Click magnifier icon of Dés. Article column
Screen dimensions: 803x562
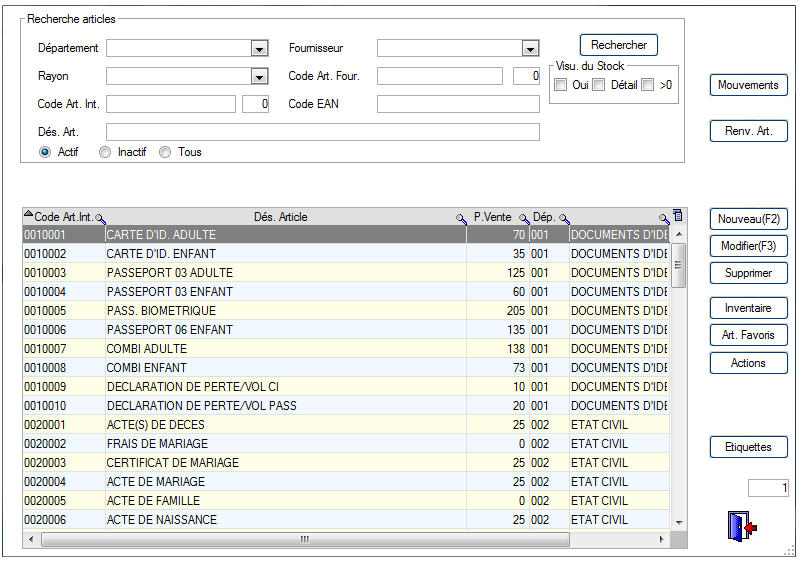tap(461, 219)
